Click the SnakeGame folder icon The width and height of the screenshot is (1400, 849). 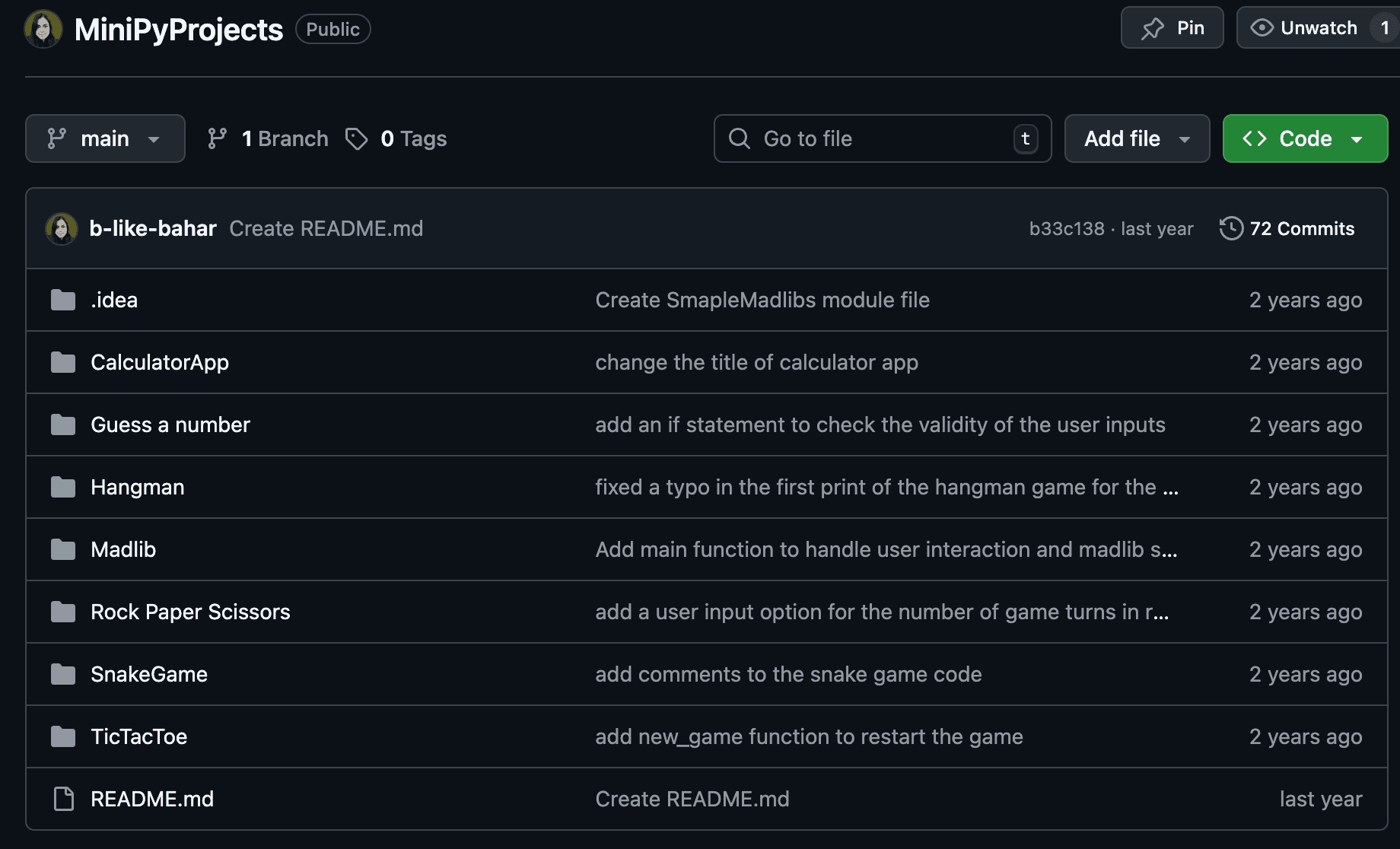(63, 675)
